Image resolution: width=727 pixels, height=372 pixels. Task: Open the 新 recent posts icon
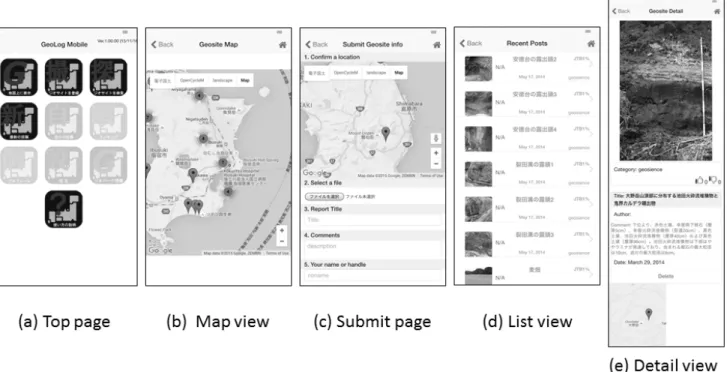coord(19,121)
